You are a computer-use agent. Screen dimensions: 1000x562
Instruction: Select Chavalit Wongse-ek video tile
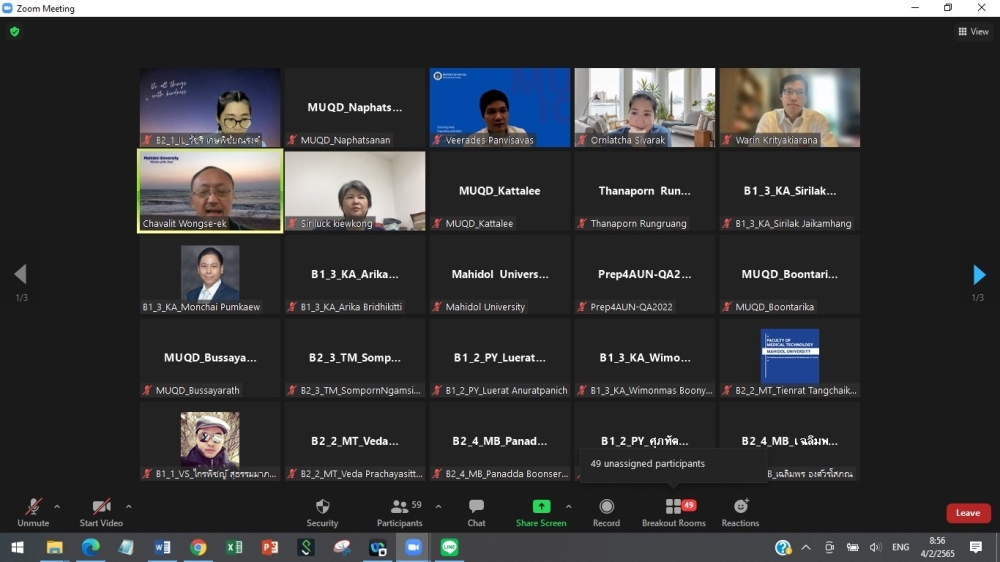(210, 190)
